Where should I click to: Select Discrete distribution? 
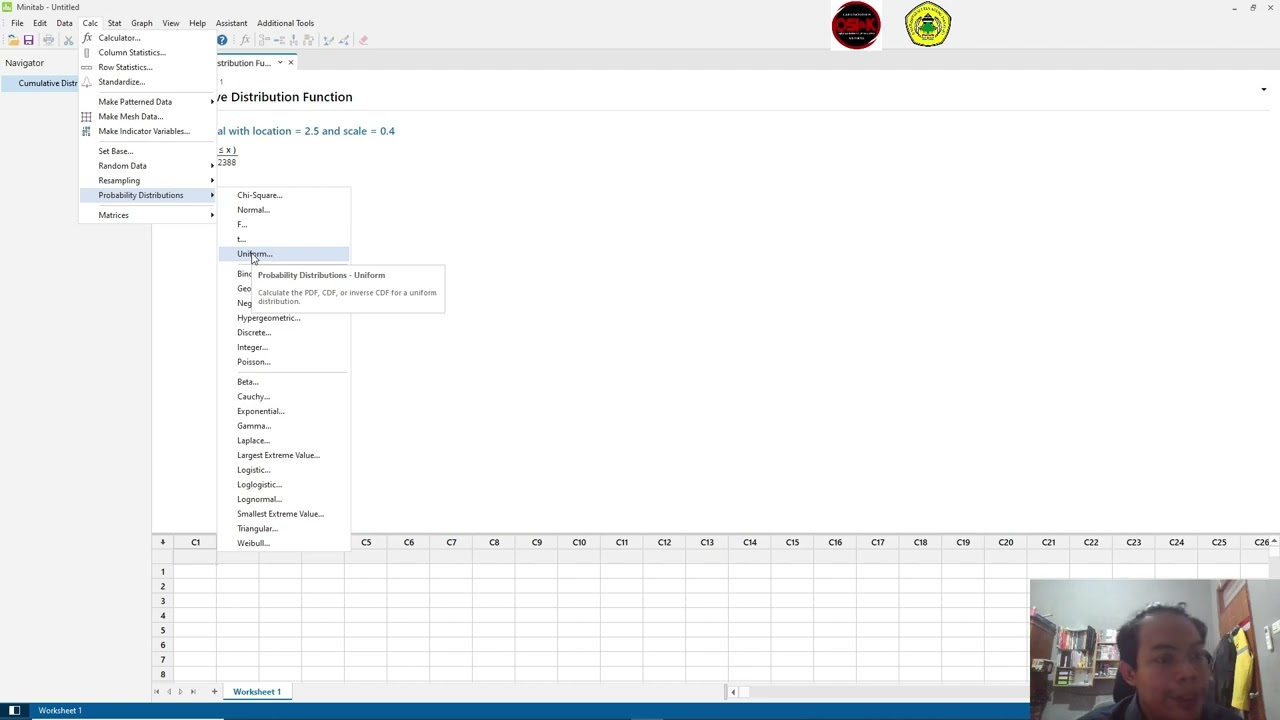point(284,332)
